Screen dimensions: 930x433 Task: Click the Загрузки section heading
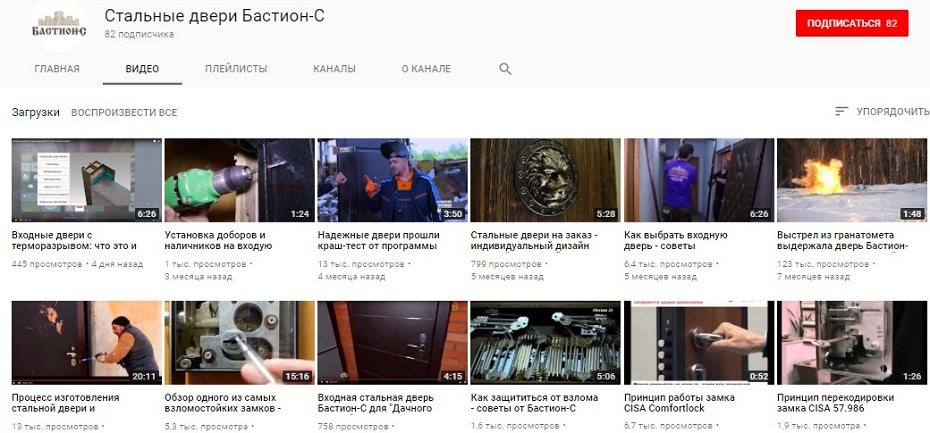coord(36,112)
